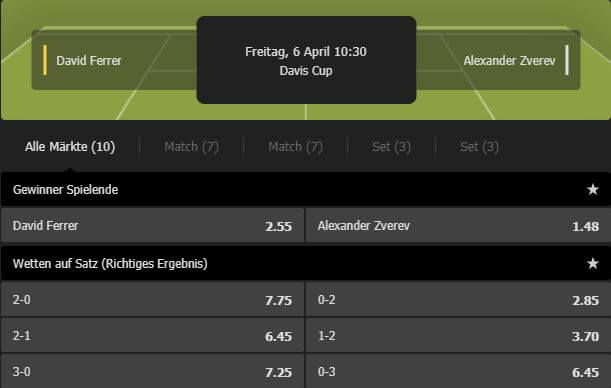Pick set result 3-0 at 7.25
The width and height of the screenshot is (611, 388).
152,371
